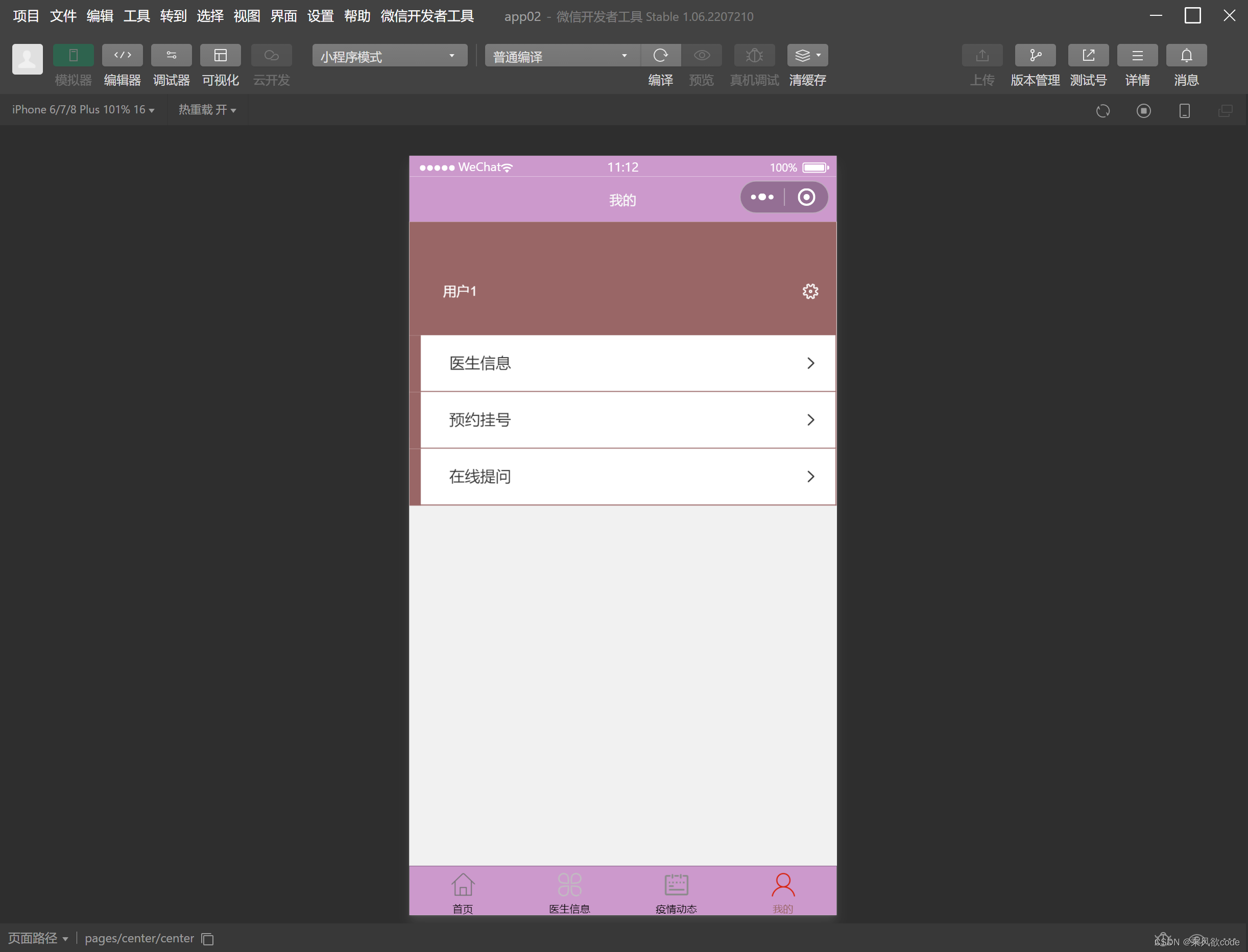Open the 小程序模式 mode dropdown
This screenshot has width=1248, height=952.
click(389, 56)
